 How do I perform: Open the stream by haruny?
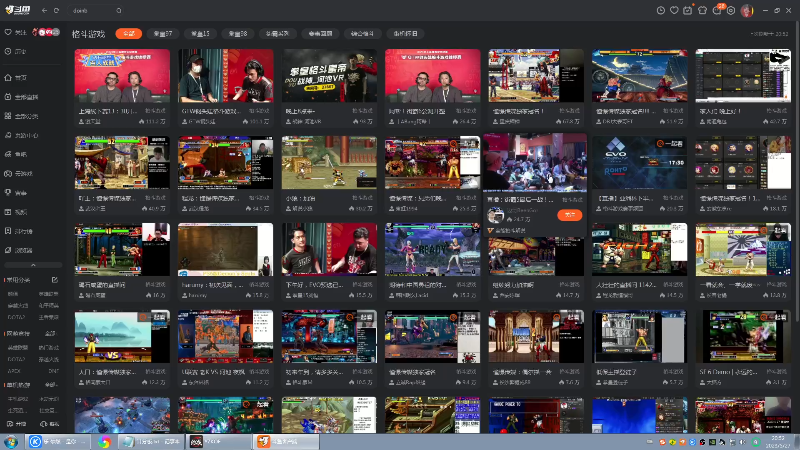(x=226, y=249)
